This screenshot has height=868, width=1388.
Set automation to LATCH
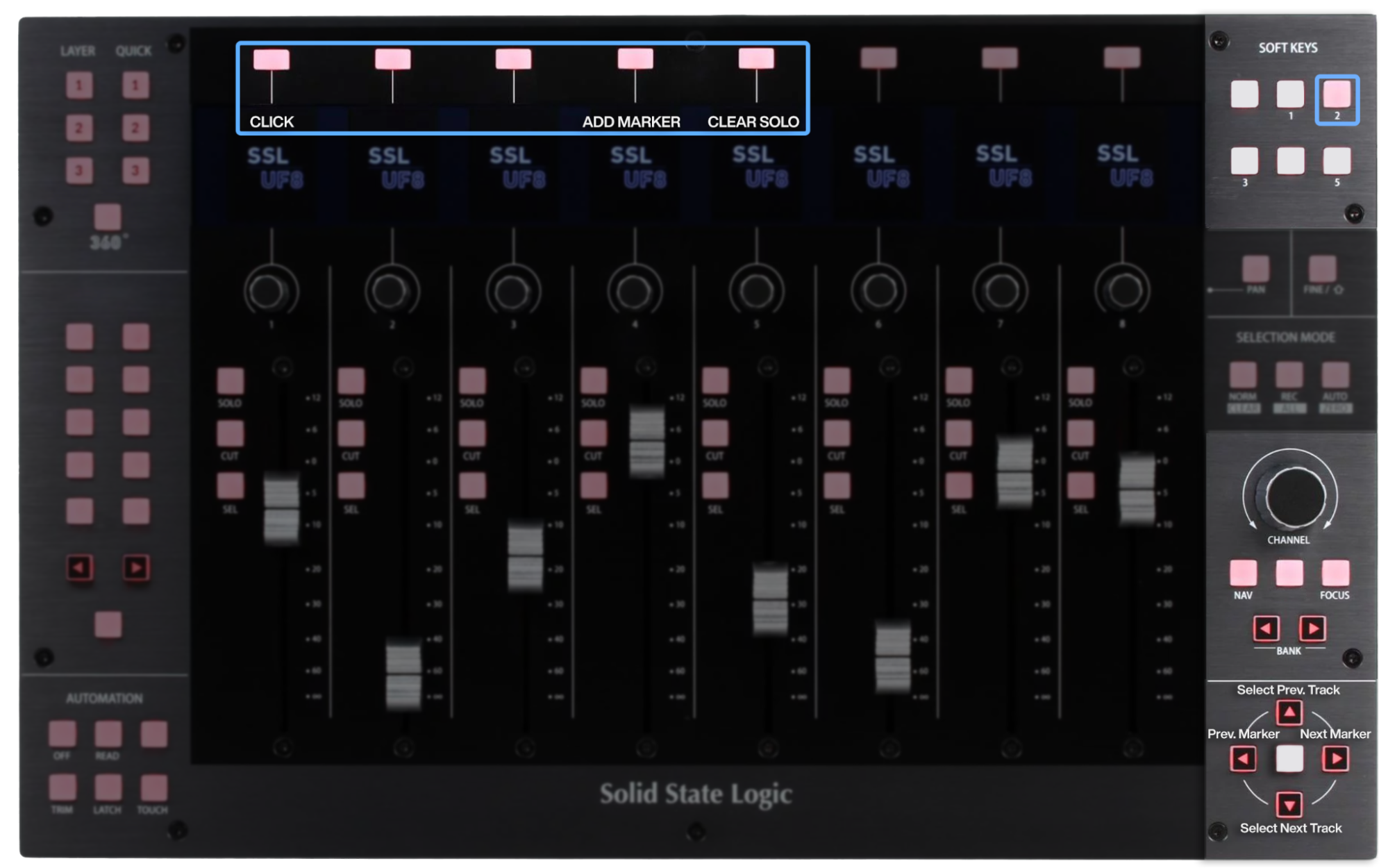pos(108,787)
